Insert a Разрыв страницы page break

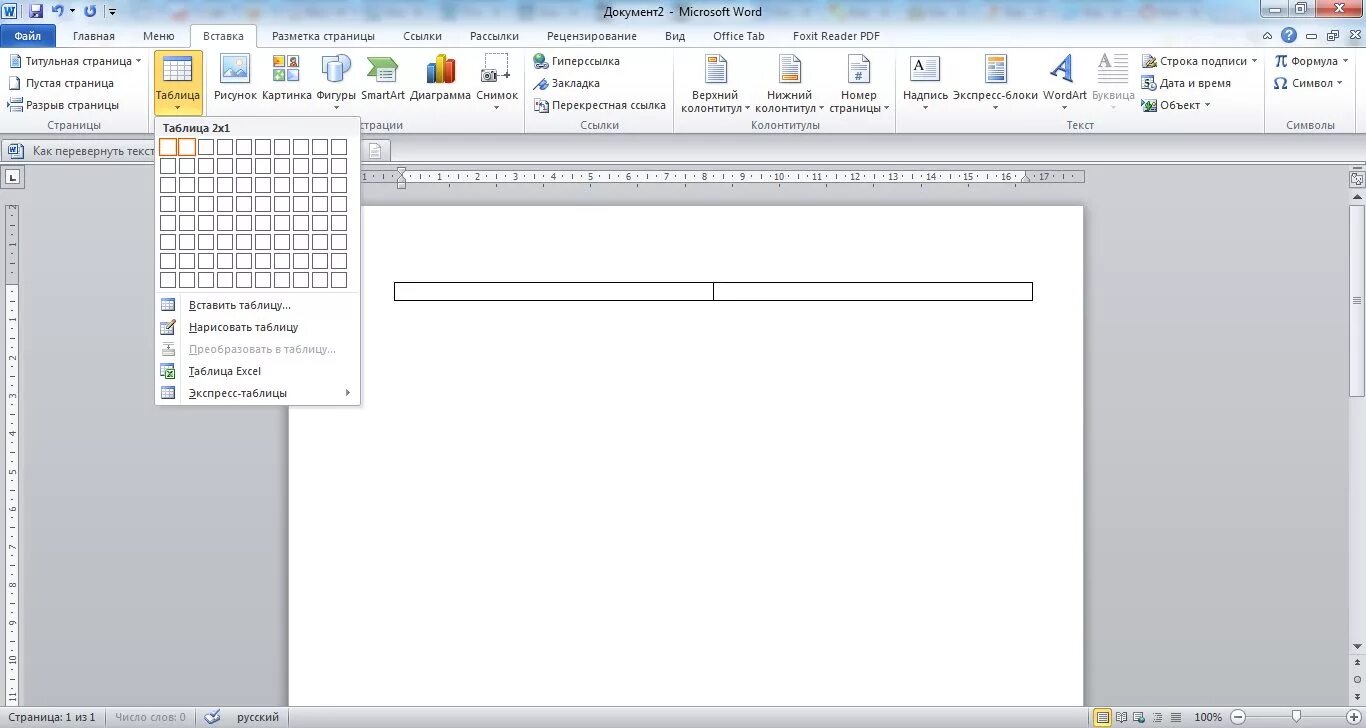64,105
